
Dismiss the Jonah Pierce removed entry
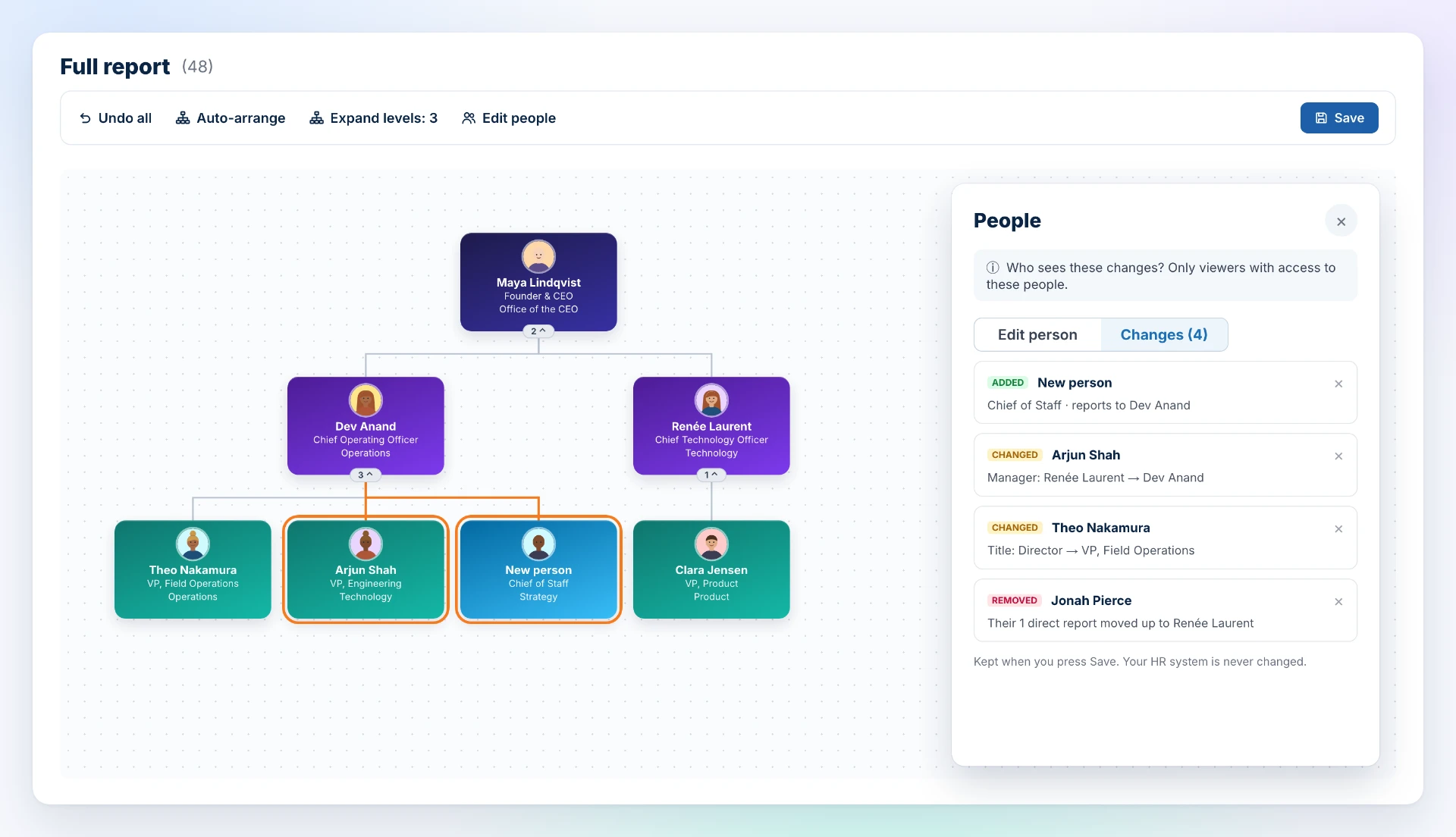coord(1338,601)
